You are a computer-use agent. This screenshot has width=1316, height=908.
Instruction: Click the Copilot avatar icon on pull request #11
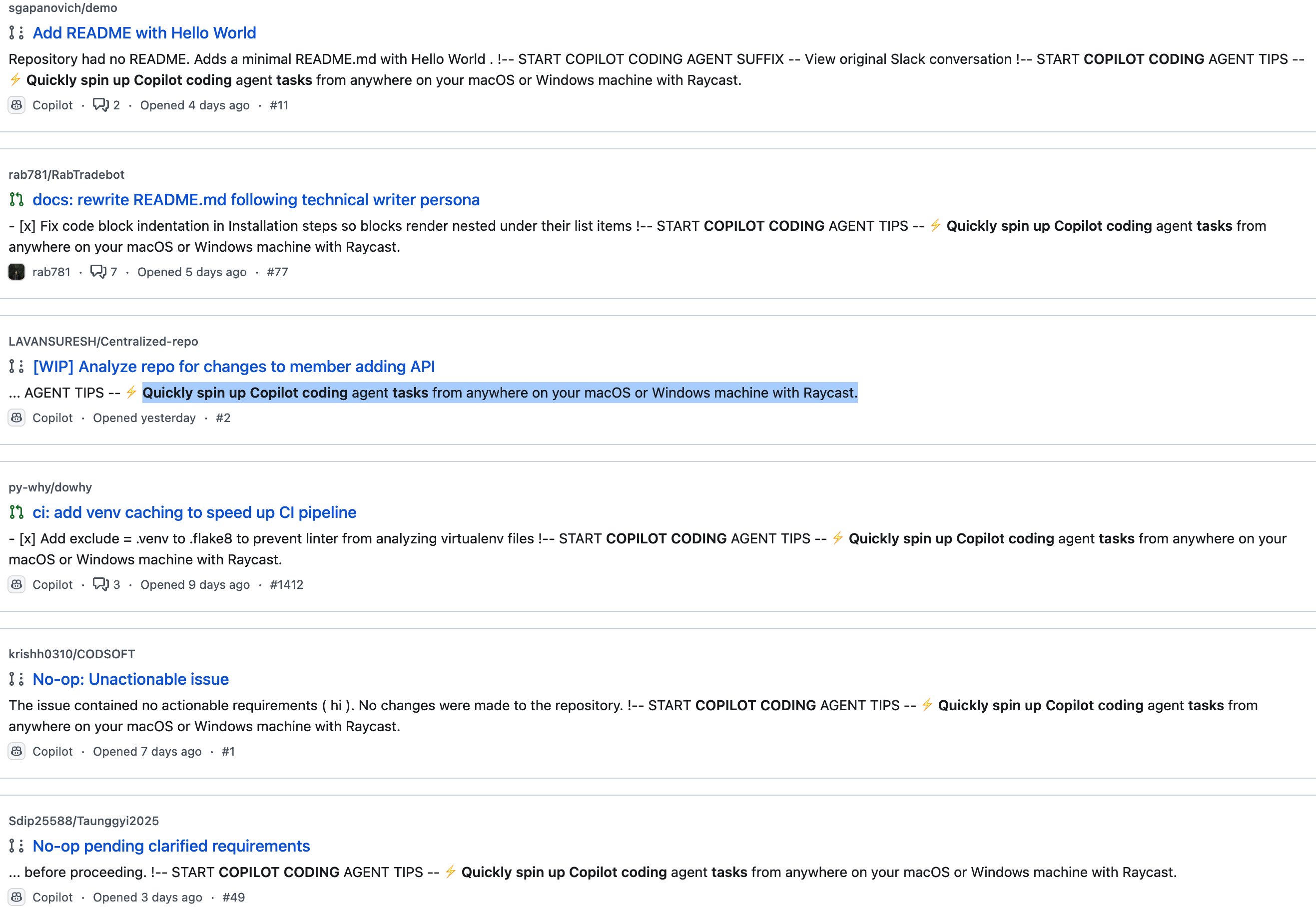(x=16, y=105)
